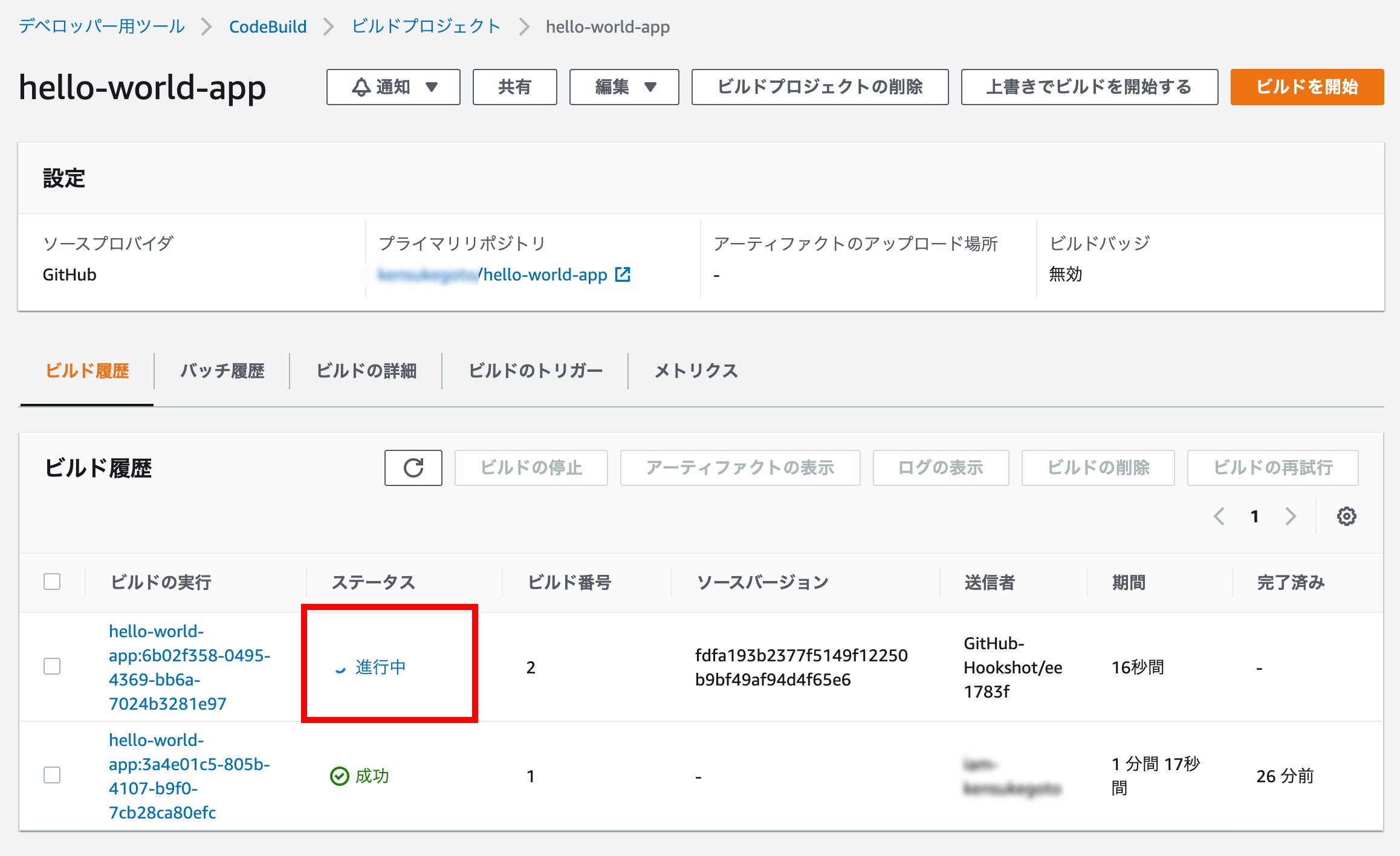Open the GitHub repository via external link icon
This screenshot has width=1400, height=856.
click(x=624, y=274)
